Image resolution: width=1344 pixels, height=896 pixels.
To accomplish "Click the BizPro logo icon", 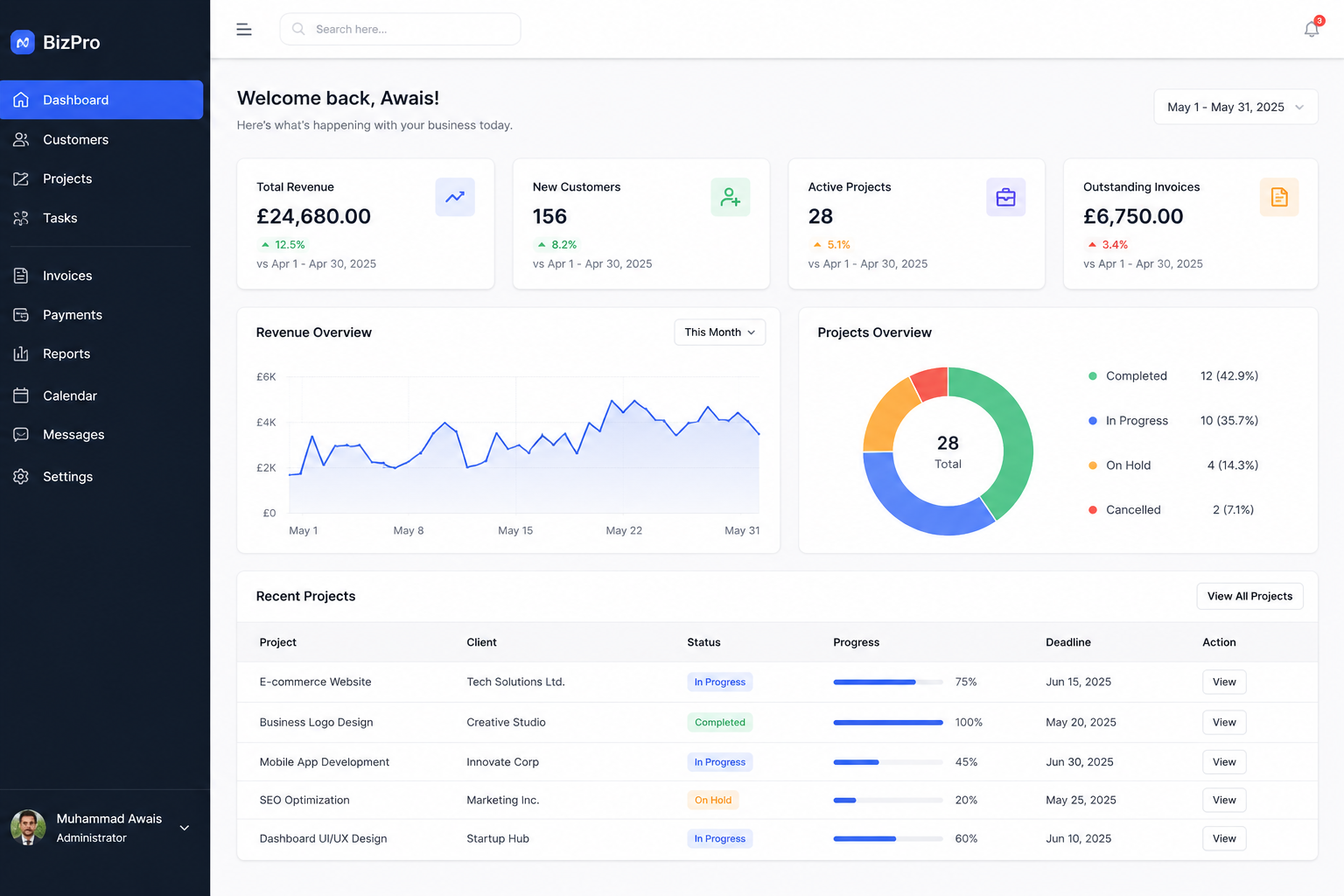I will click(x=23, y=42).
